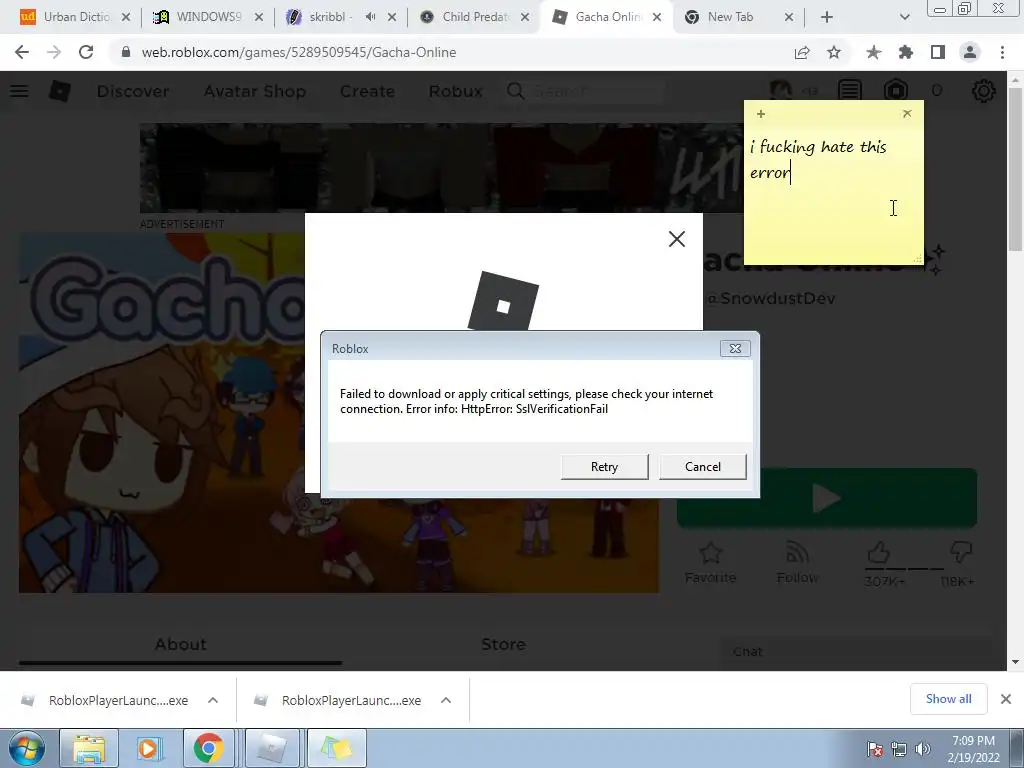Follow the Gacha Online game
The height and width of the screenshot is (768, 1024).
(x=797, y=563)
